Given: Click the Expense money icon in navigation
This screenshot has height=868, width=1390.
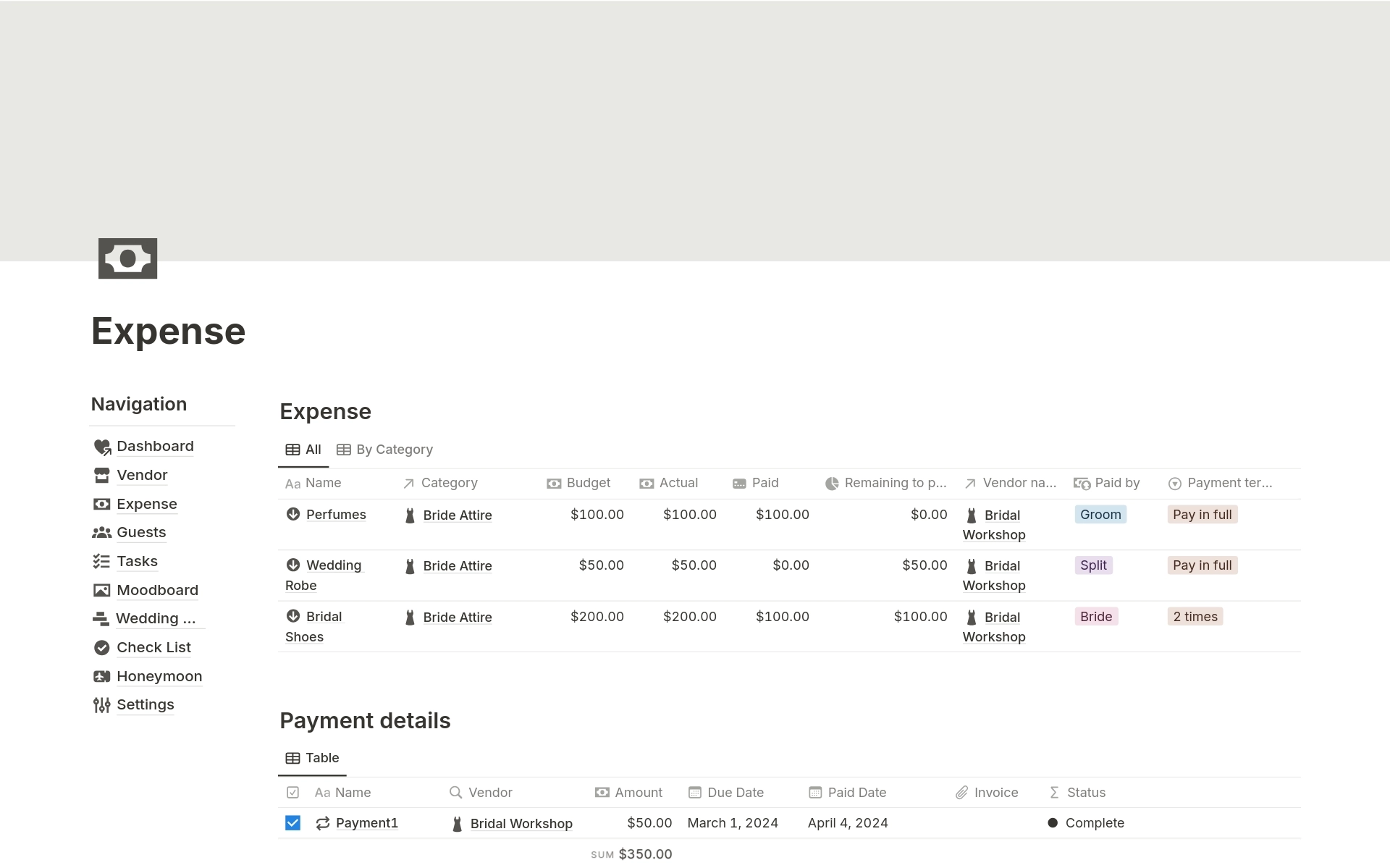Looking at the screenshot, I should tap(102, 504).
